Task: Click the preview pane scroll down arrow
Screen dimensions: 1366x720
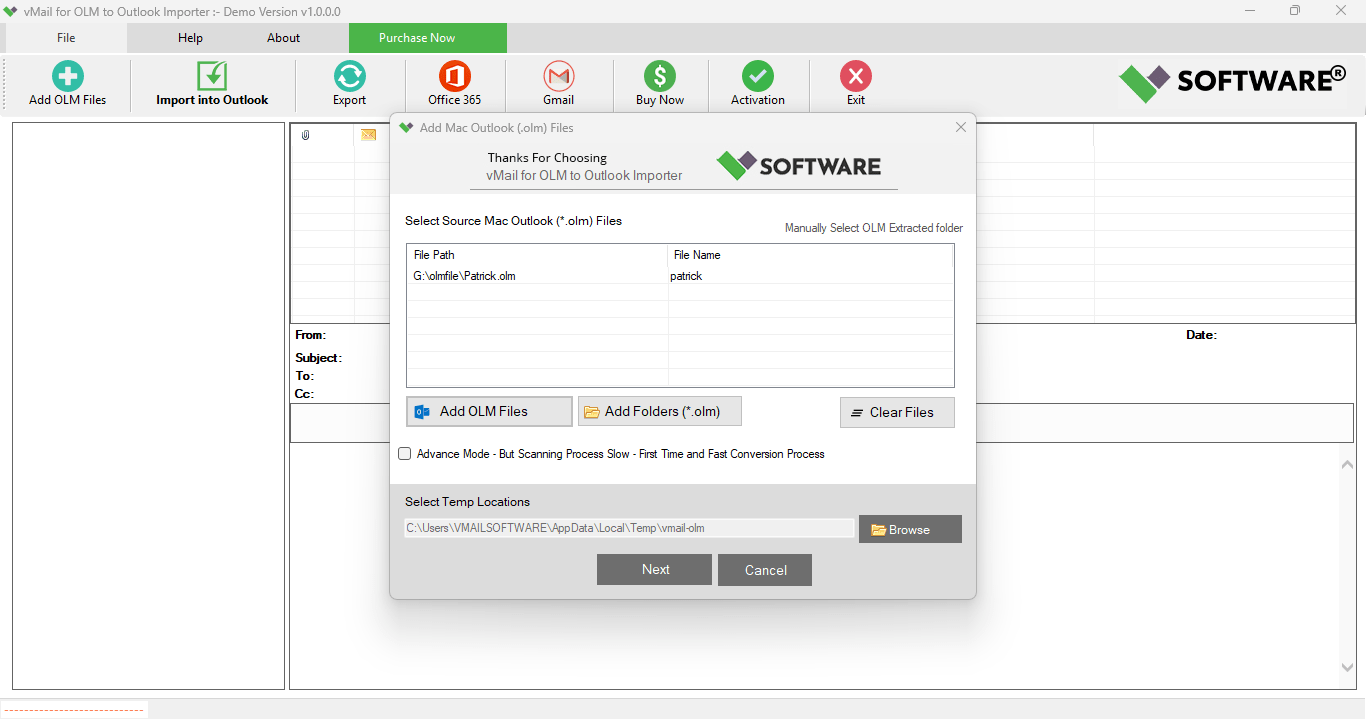Action: click(1346, 667)
